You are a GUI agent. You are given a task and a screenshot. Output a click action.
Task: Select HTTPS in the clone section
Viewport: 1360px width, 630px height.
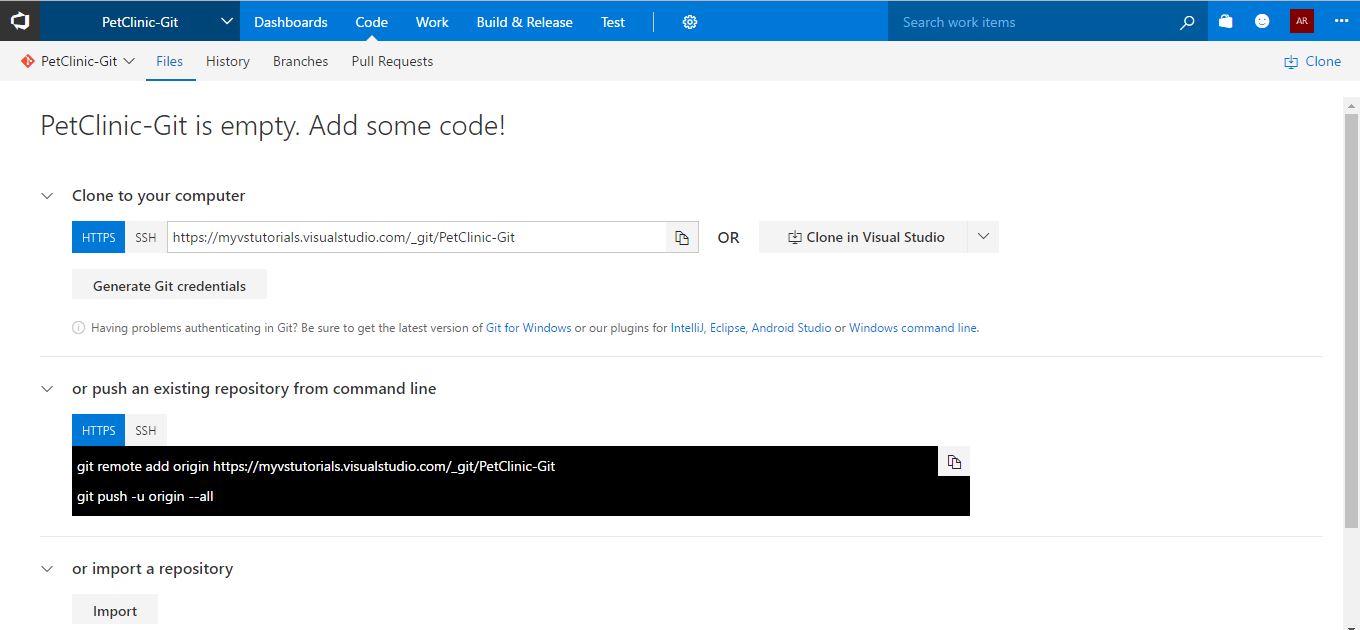[98, 237]
